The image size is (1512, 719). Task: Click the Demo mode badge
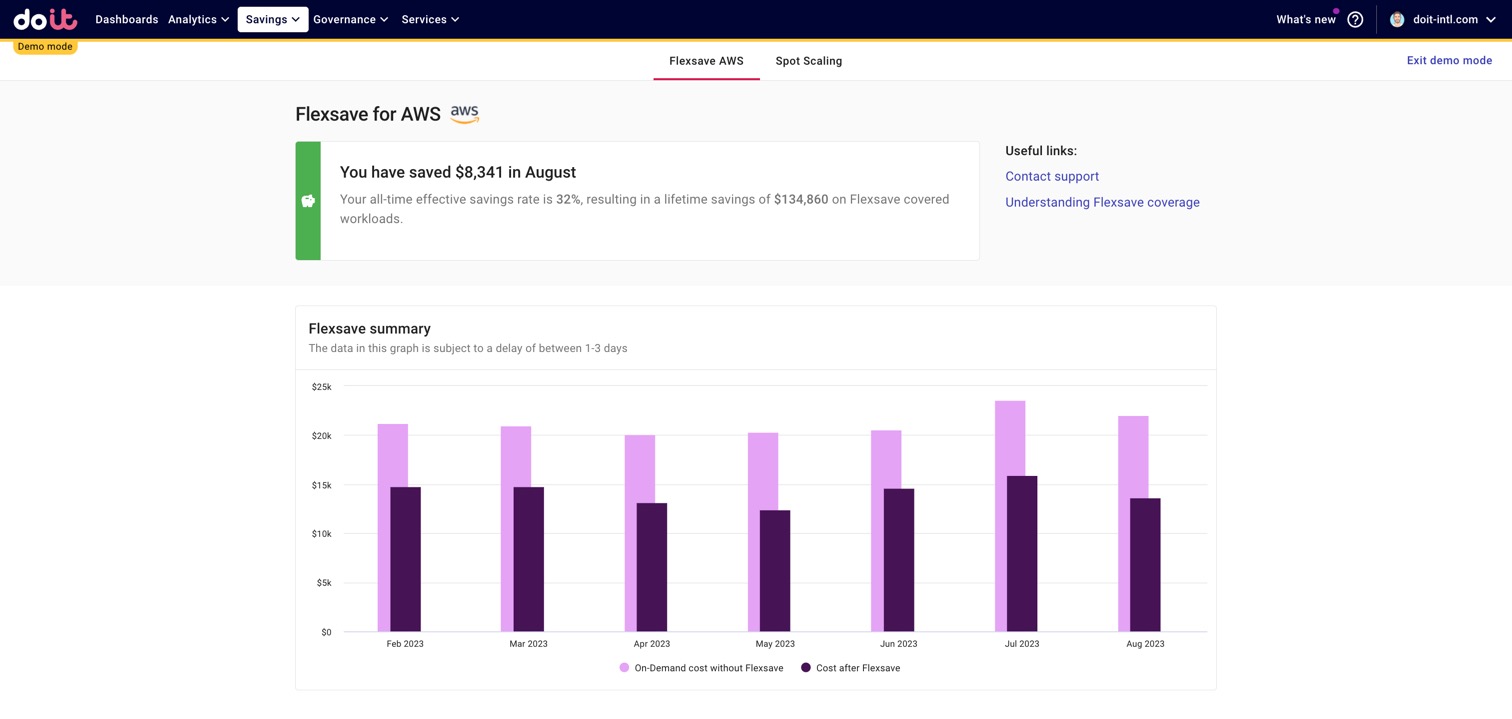tap(44, 46)
